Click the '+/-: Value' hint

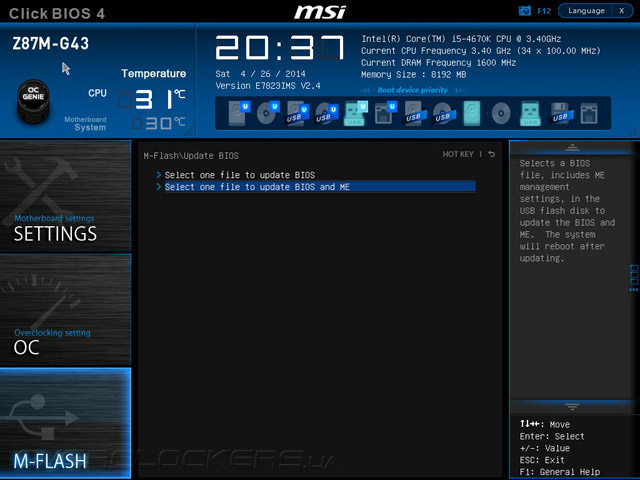click(544, 449)
